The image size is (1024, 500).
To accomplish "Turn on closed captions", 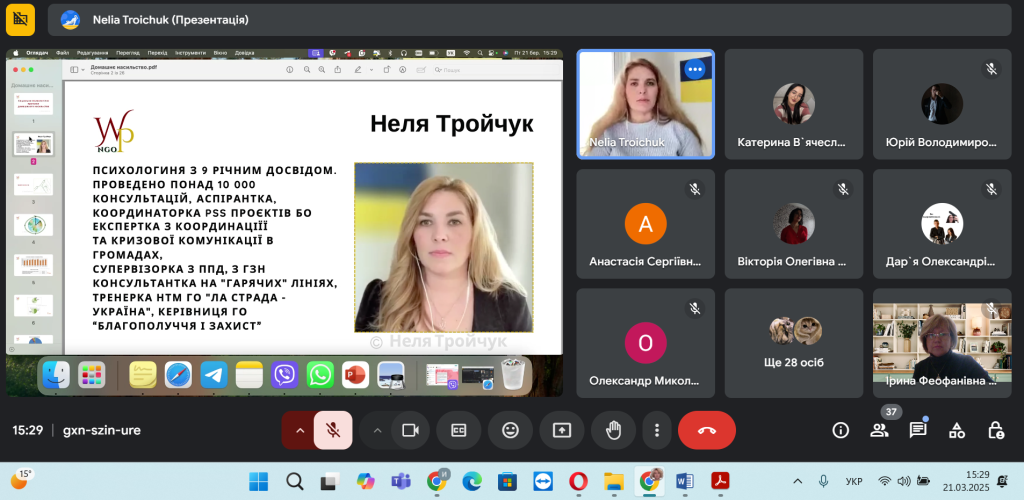I will pos(459,430).
